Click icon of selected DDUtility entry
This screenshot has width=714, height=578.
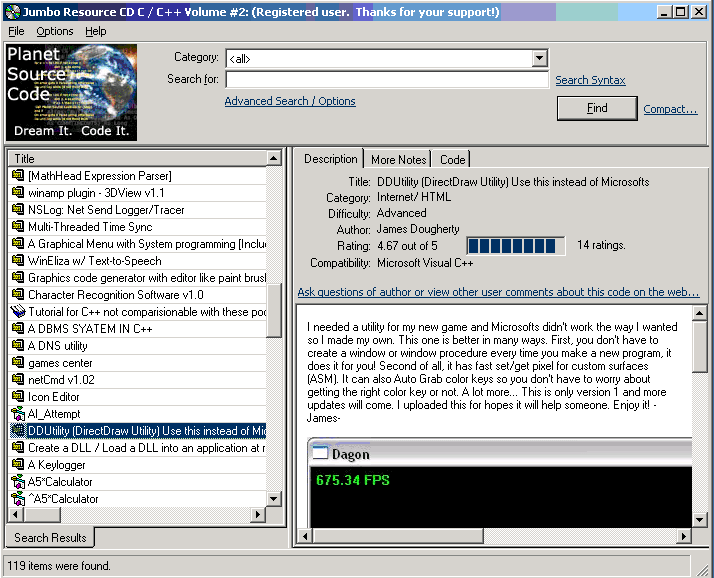pos(18,430)
